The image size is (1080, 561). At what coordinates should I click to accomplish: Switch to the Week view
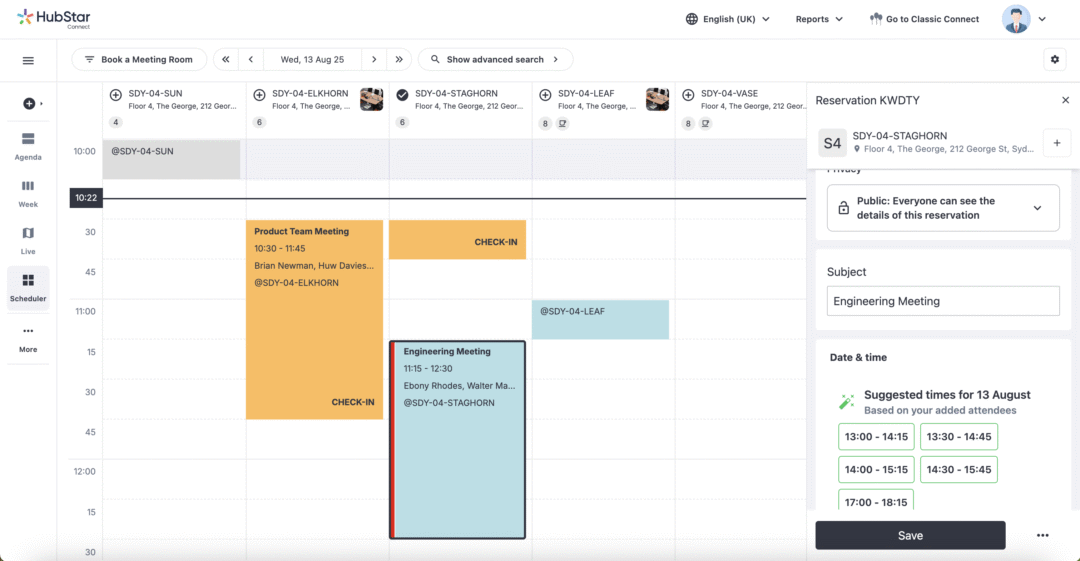(x=28, y=194)
